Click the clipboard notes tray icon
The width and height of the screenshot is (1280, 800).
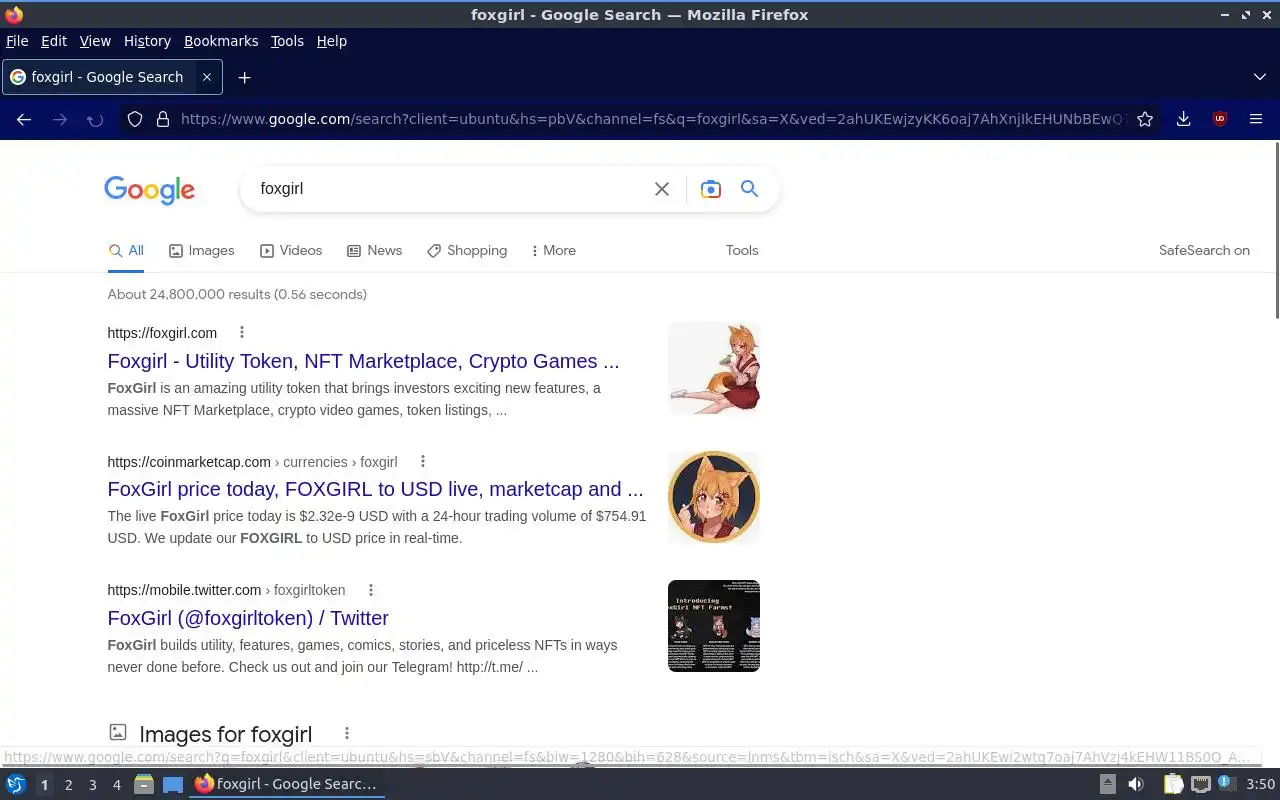1173,785
